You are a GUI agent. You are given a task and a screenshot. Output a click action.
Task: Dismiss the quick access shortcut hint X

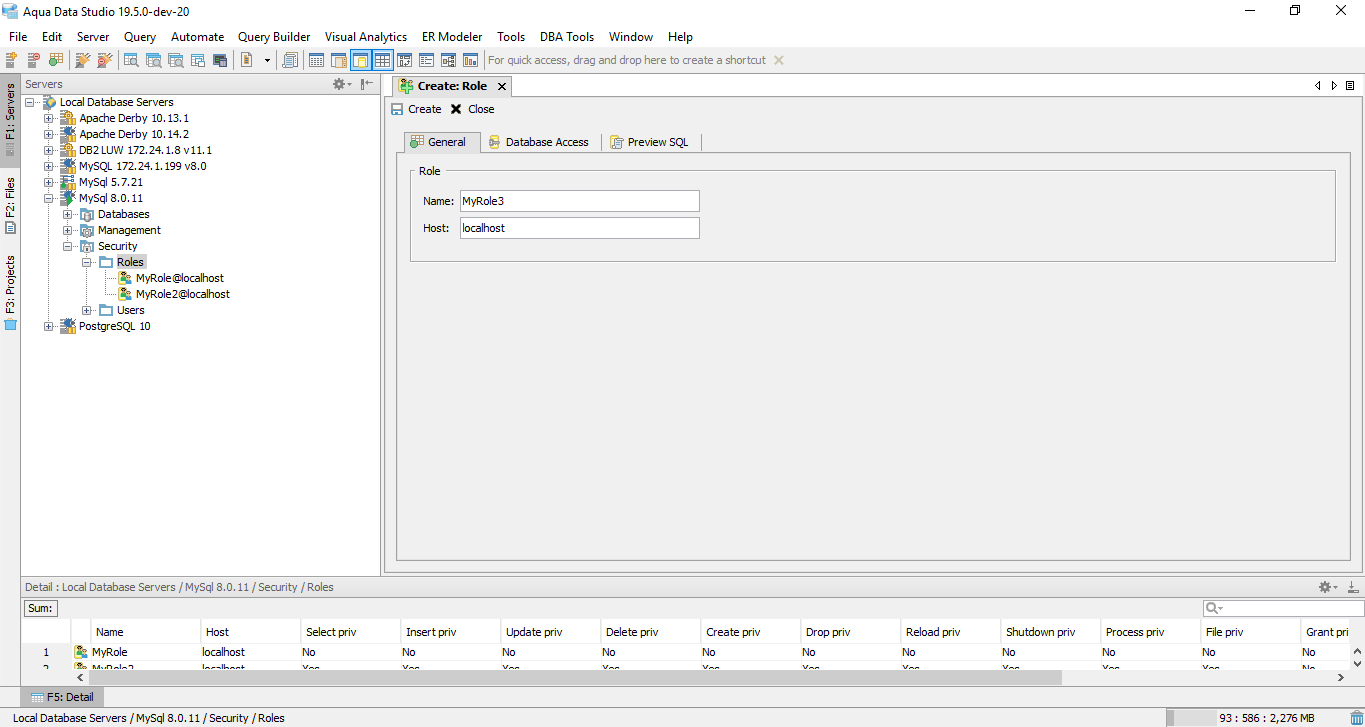[x=779, y=60]
